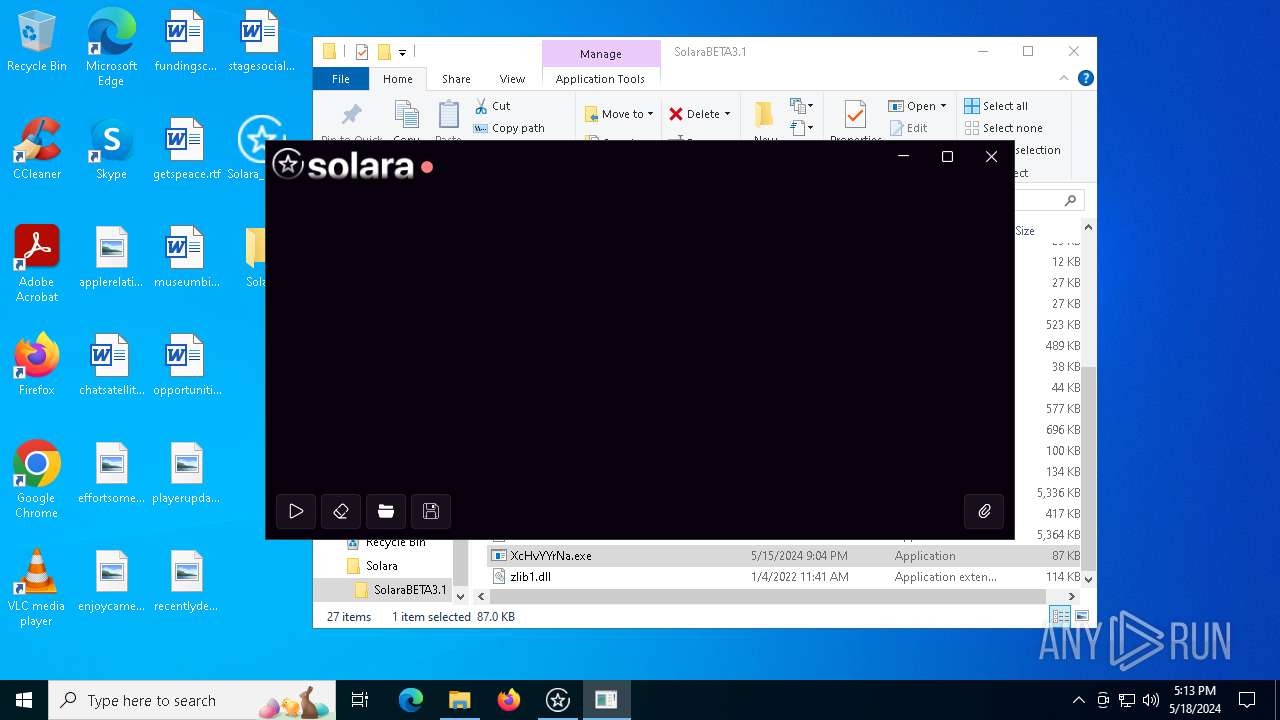Open a script file with Solara's folder icon
The image size is (1280, 720).
tap(386, 511)
